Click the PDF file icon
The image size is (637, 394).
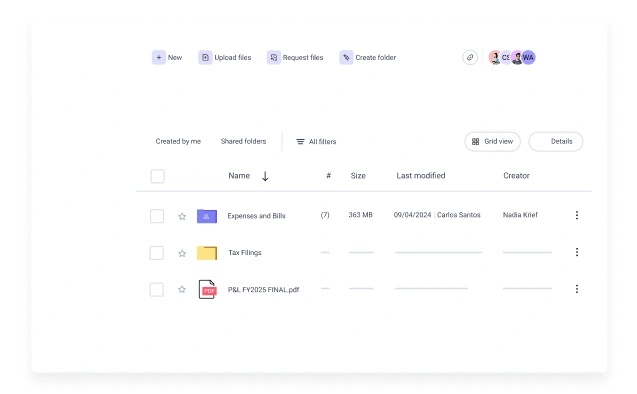click(207, 289)
